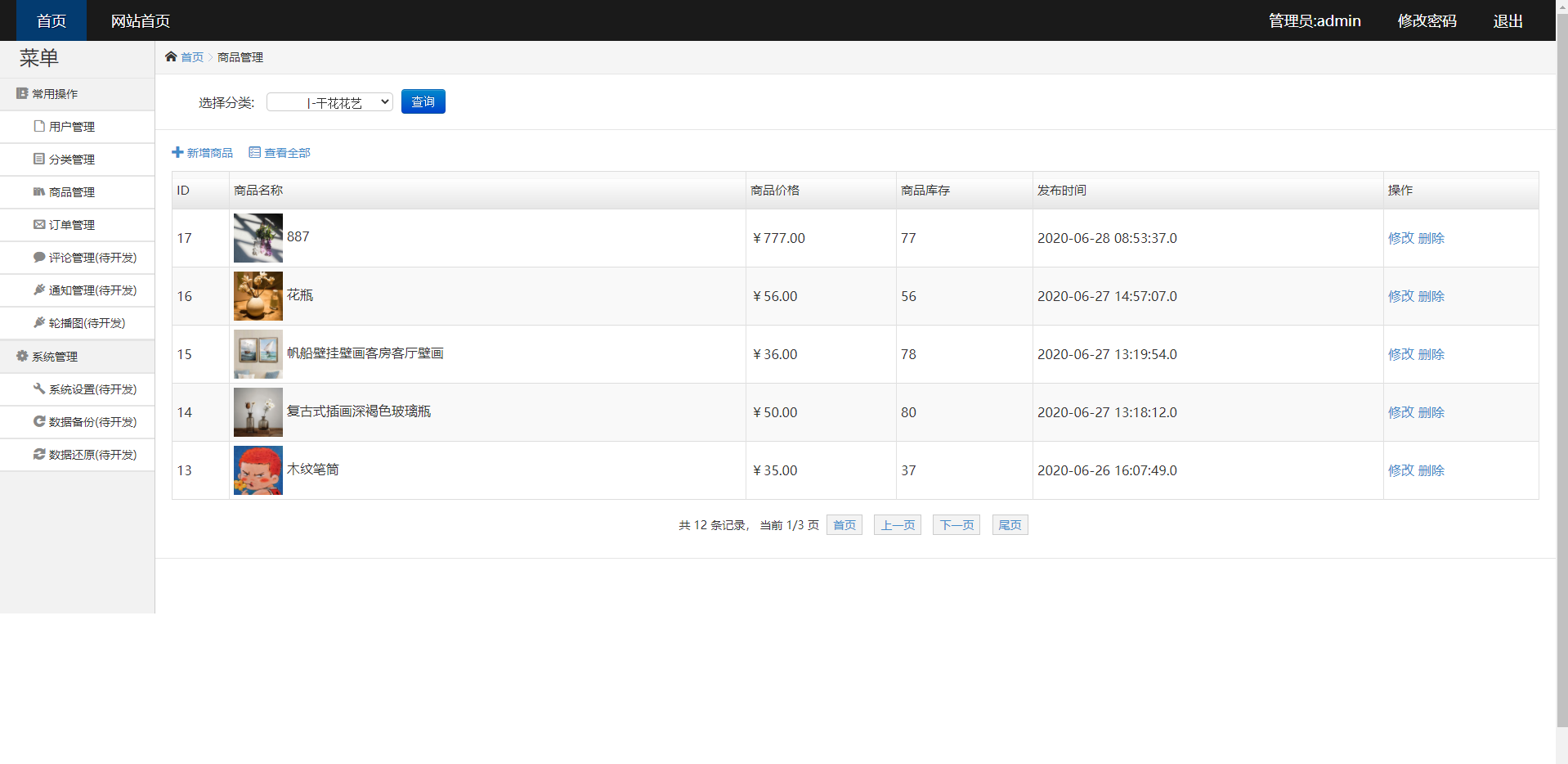
Task: Select the 分类管理 list icon
Action: [x=38, y=159]
